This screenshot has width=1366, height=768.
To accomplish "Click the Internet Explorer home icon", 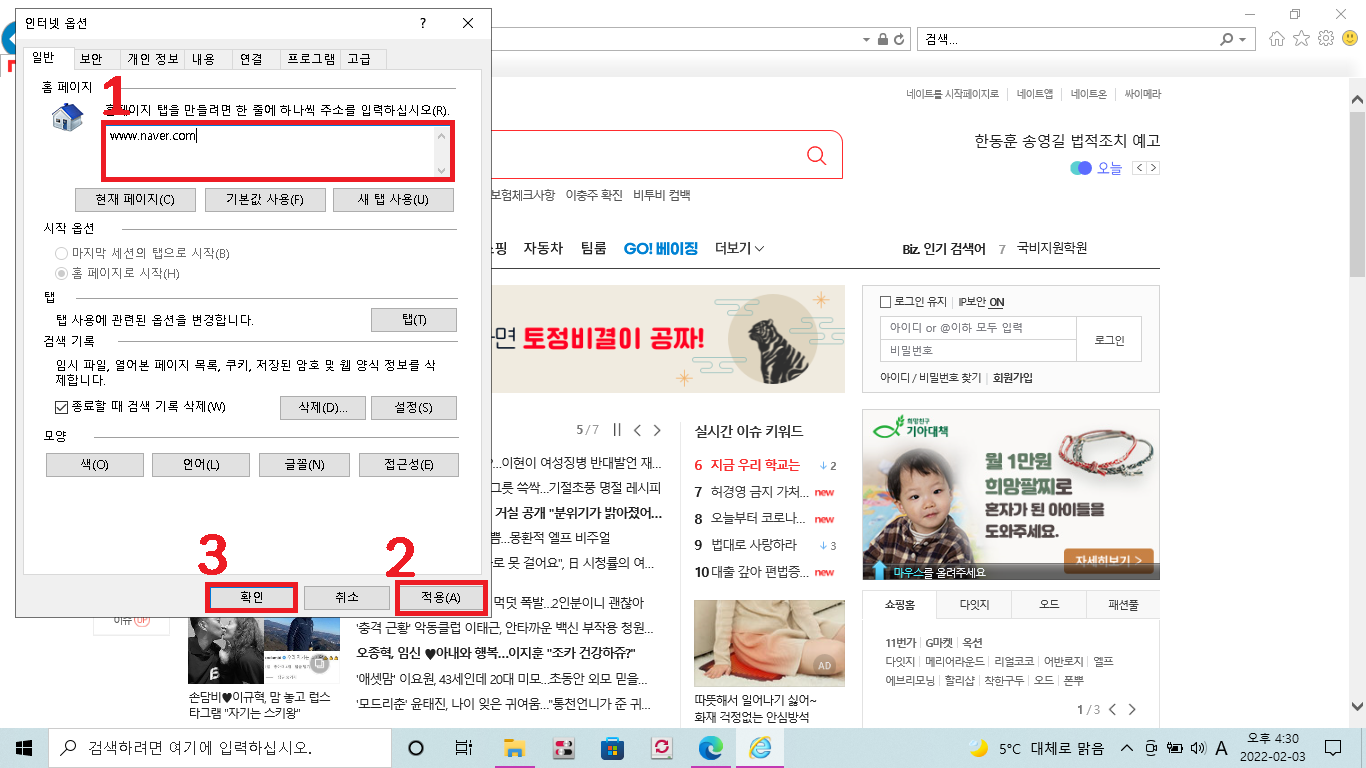I will click(1277, 39).
